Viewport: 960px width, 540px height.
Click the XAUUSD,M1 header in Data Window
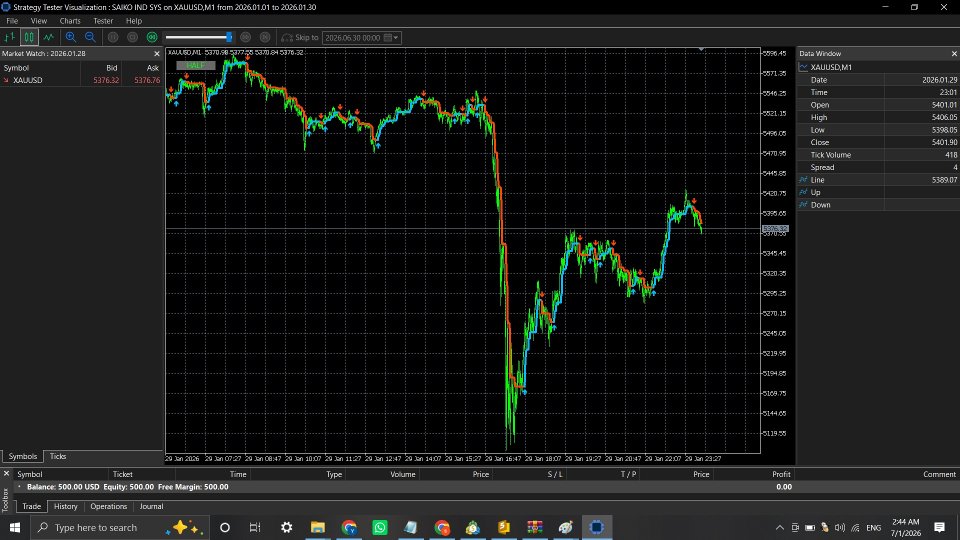831,67
